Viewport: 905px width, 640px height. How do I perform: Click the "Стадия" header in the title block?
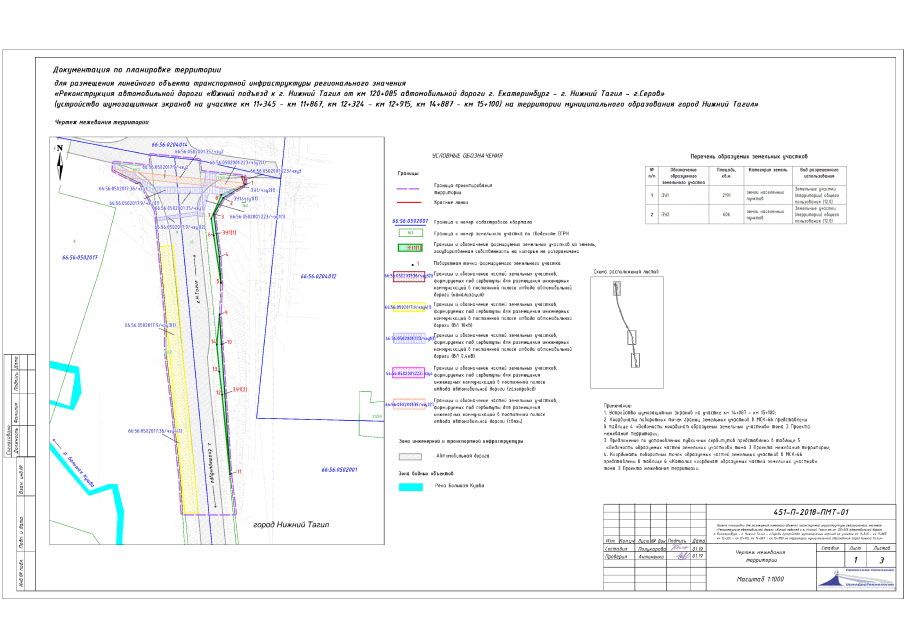tap(830, 548)
